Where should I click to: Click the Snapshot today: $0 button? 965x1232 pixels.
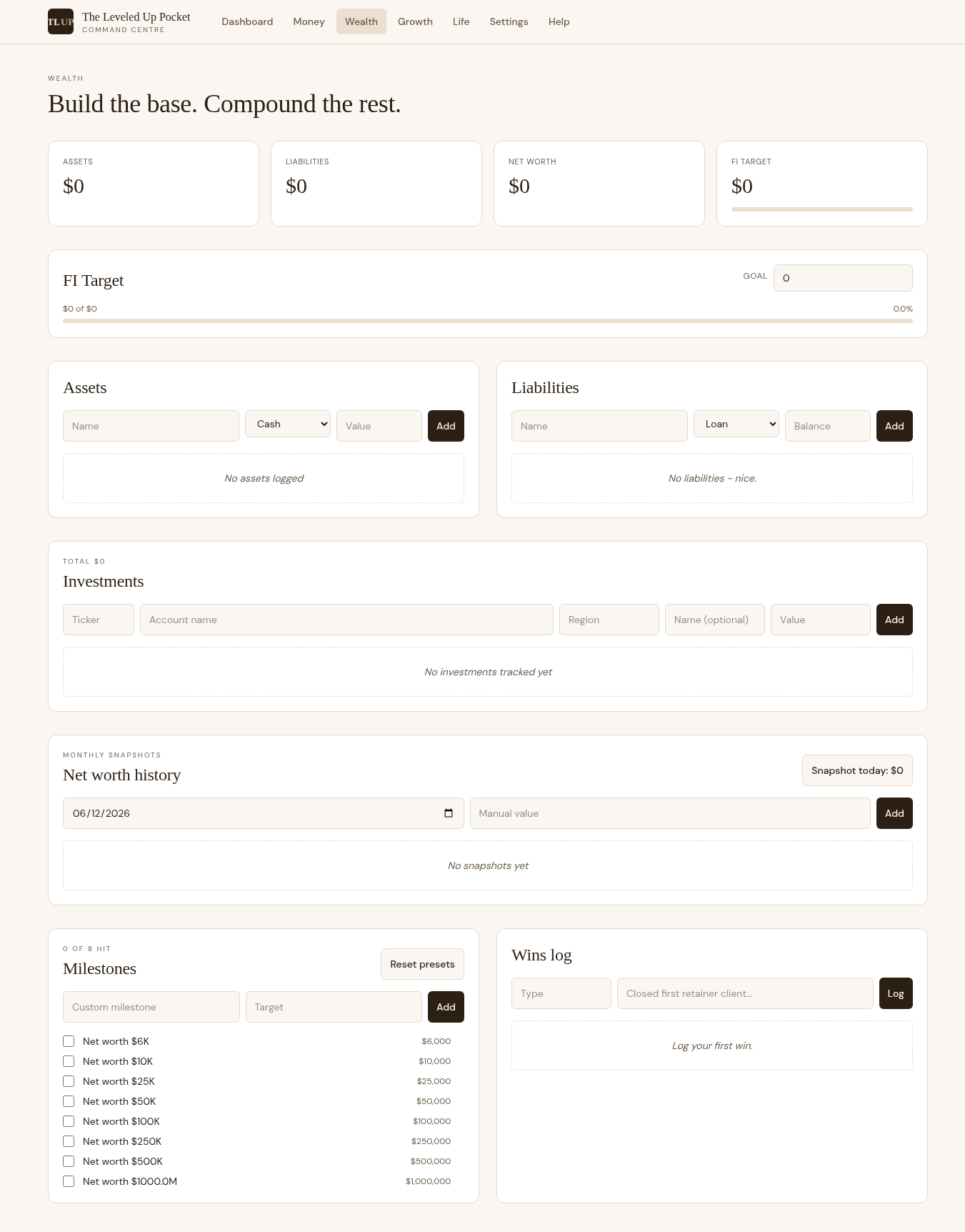(857, 770)
